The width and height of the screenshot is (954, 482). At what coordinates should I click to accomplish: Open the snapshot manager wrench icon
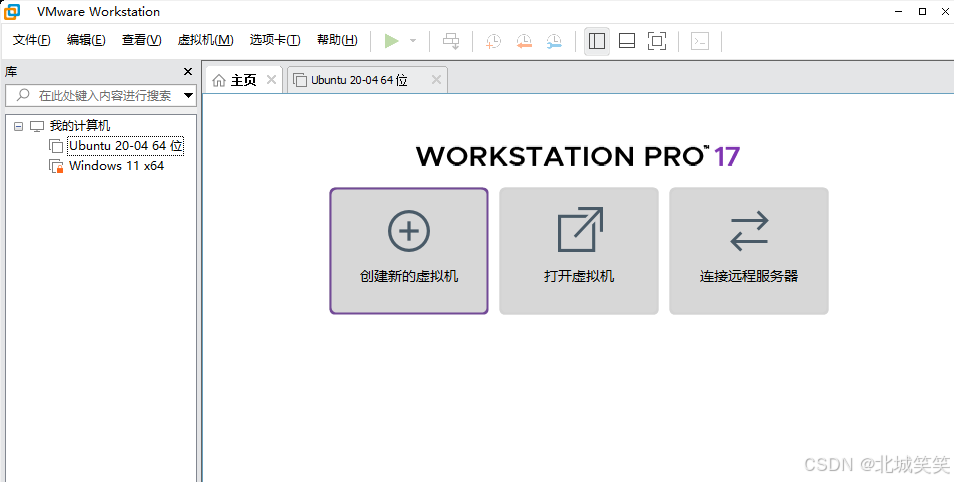(554, 41)
